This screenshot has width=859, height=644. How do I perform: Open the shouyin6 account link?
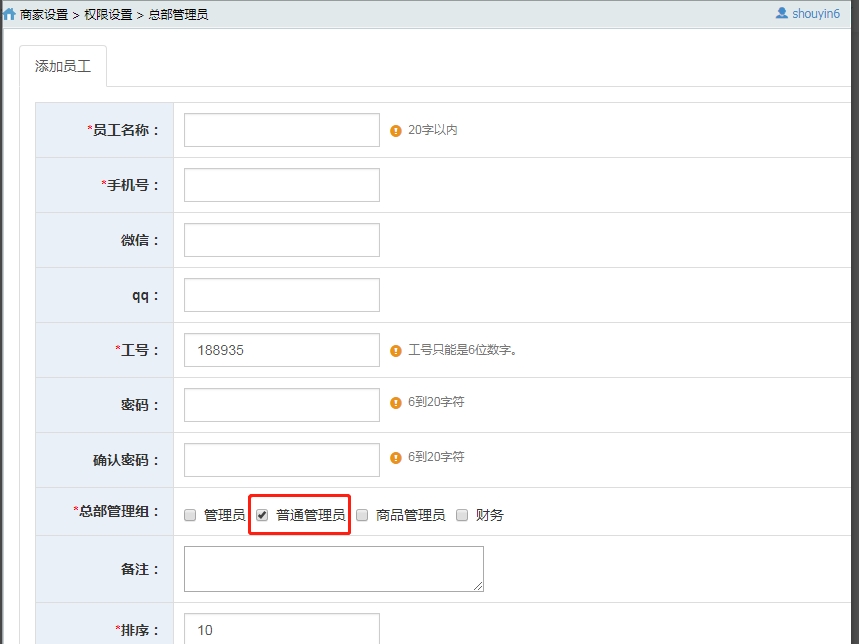click(816, 14)
